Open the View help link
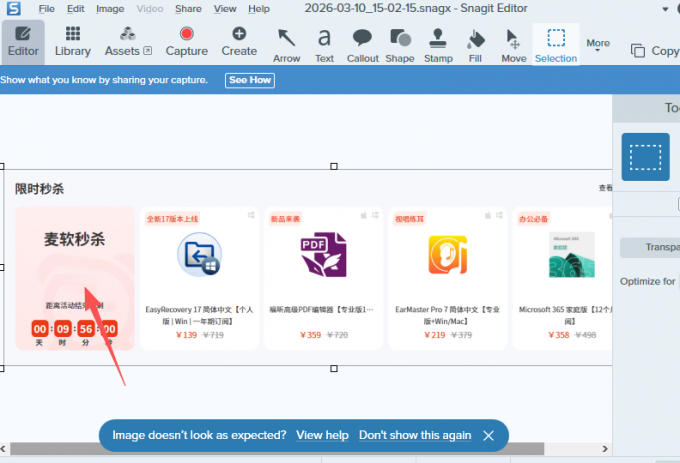The image size is (680, 463). tap(322, 435)
